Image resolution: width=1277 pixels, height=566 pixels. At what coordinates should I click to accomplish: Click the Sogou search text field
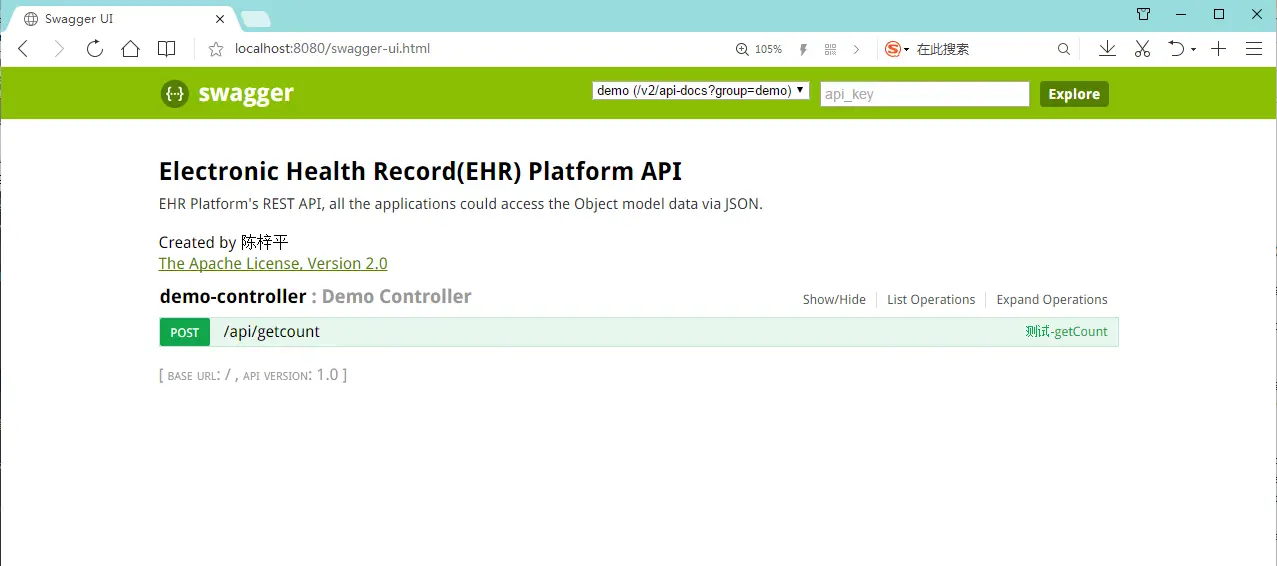tap(985, 49)
